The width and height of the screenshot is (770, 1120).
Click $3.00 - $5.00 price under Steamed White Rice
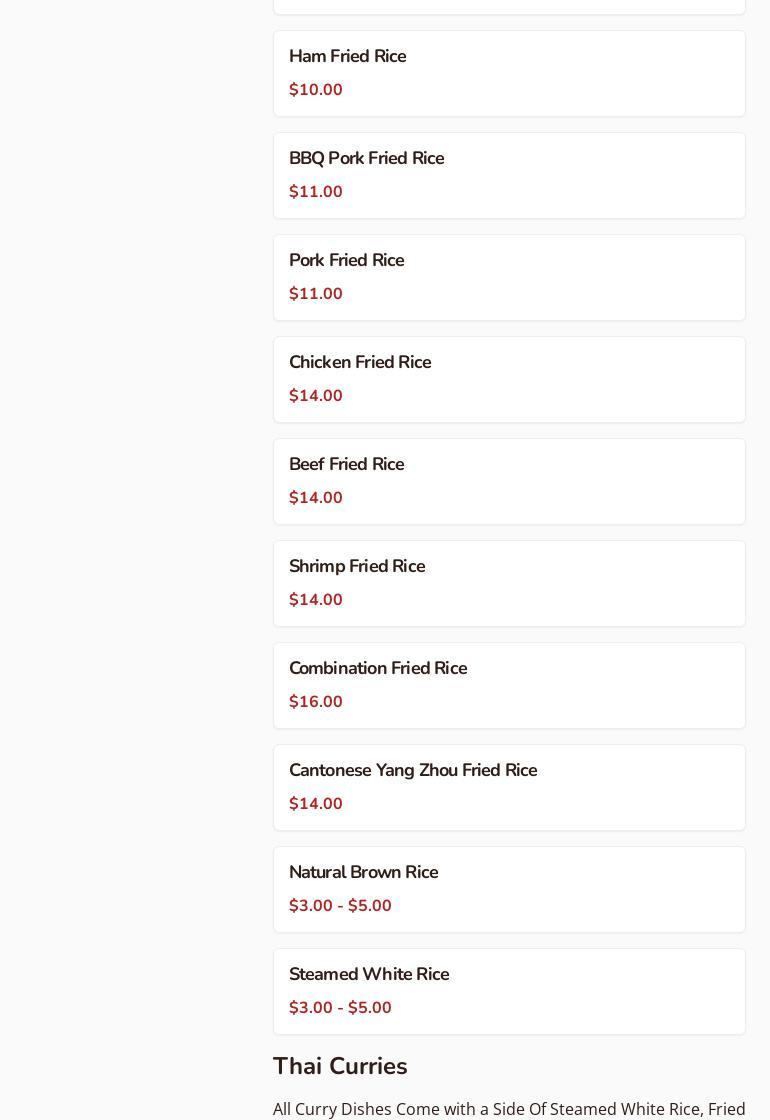point(340,1008)
